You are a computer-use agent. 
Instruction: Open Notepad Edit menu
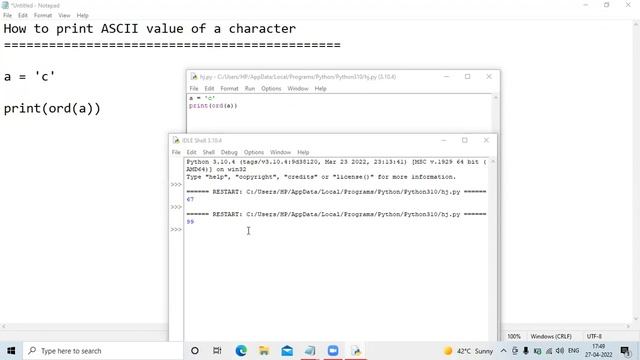pyautogui.click(x=22, y=16)
